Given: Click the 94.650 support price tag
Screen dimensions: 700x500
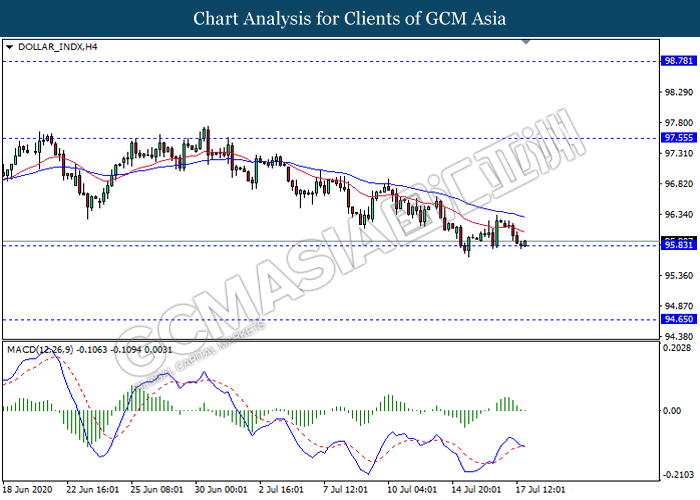Looking at the screenshot, I should [678, 320].
